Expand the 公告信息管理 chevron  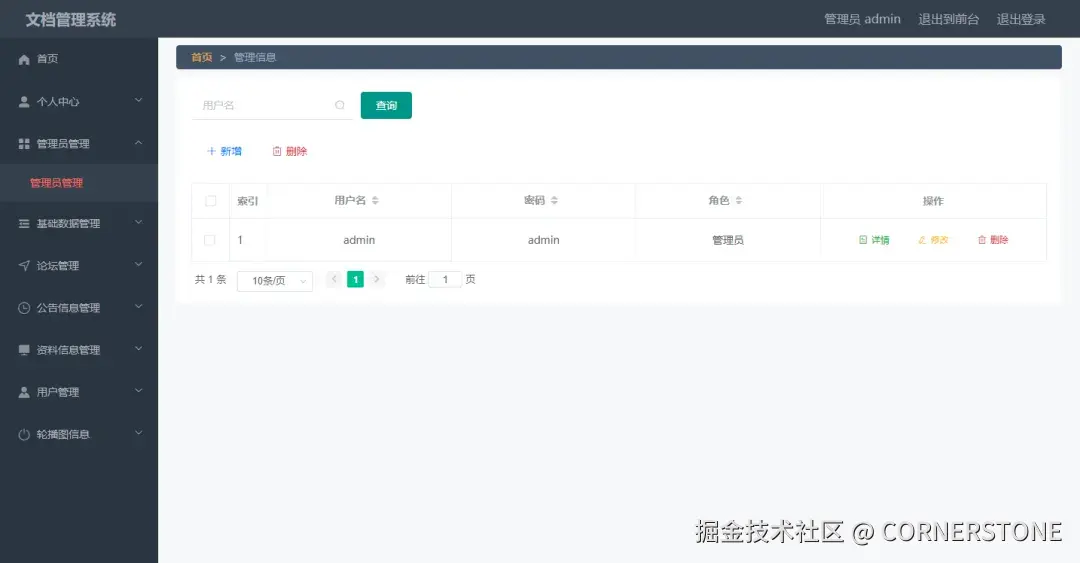click(x=138, y=307)
